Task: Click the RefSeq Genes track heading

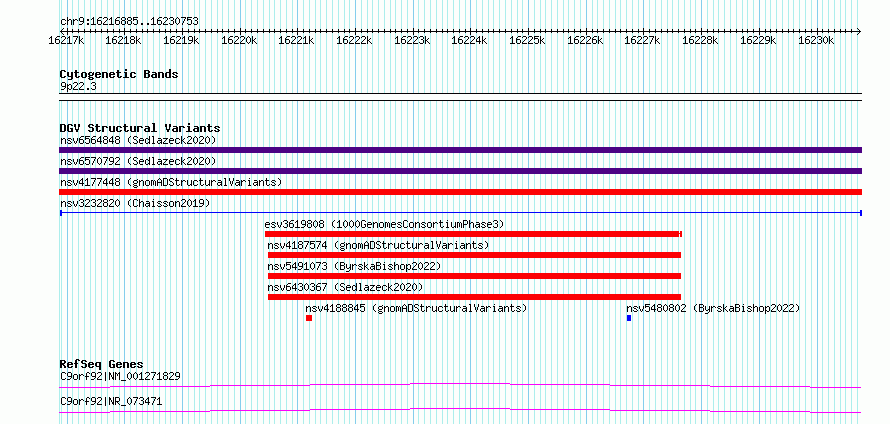Action: click(101, 364)
